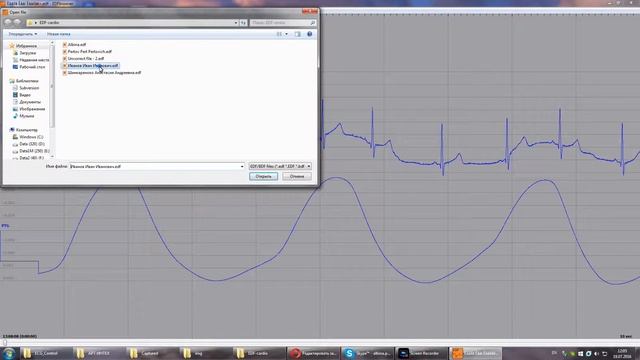Open the img folder on taskbar
640x360 pixels.
click(205, 353)
